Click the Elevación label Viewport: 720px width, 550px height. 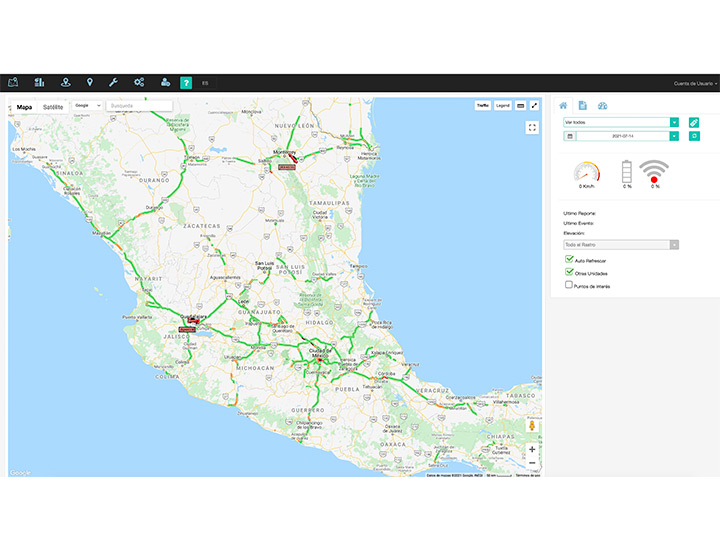tap(574, 233)
